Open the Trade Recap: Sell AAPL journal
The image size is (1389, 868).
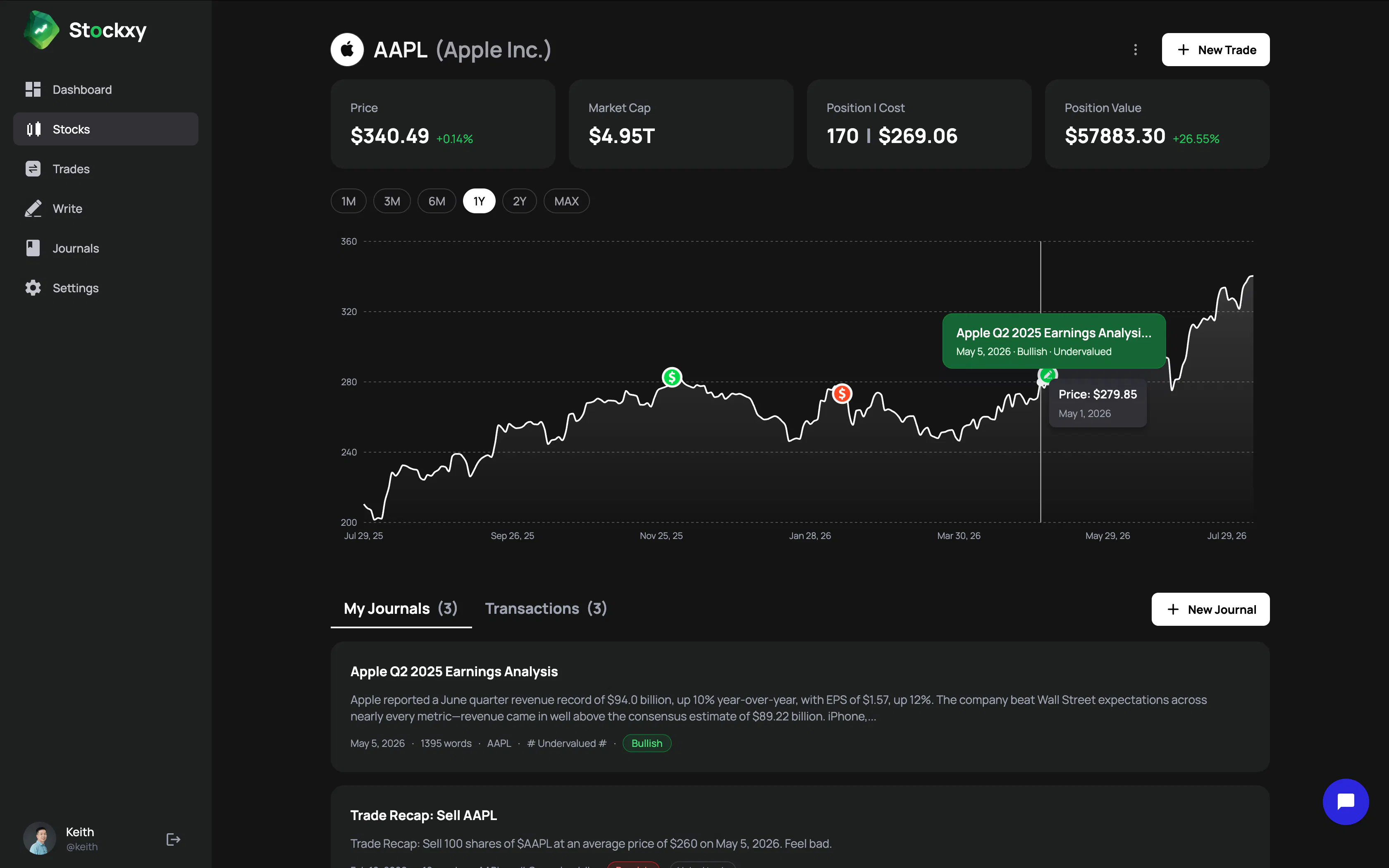800,827
